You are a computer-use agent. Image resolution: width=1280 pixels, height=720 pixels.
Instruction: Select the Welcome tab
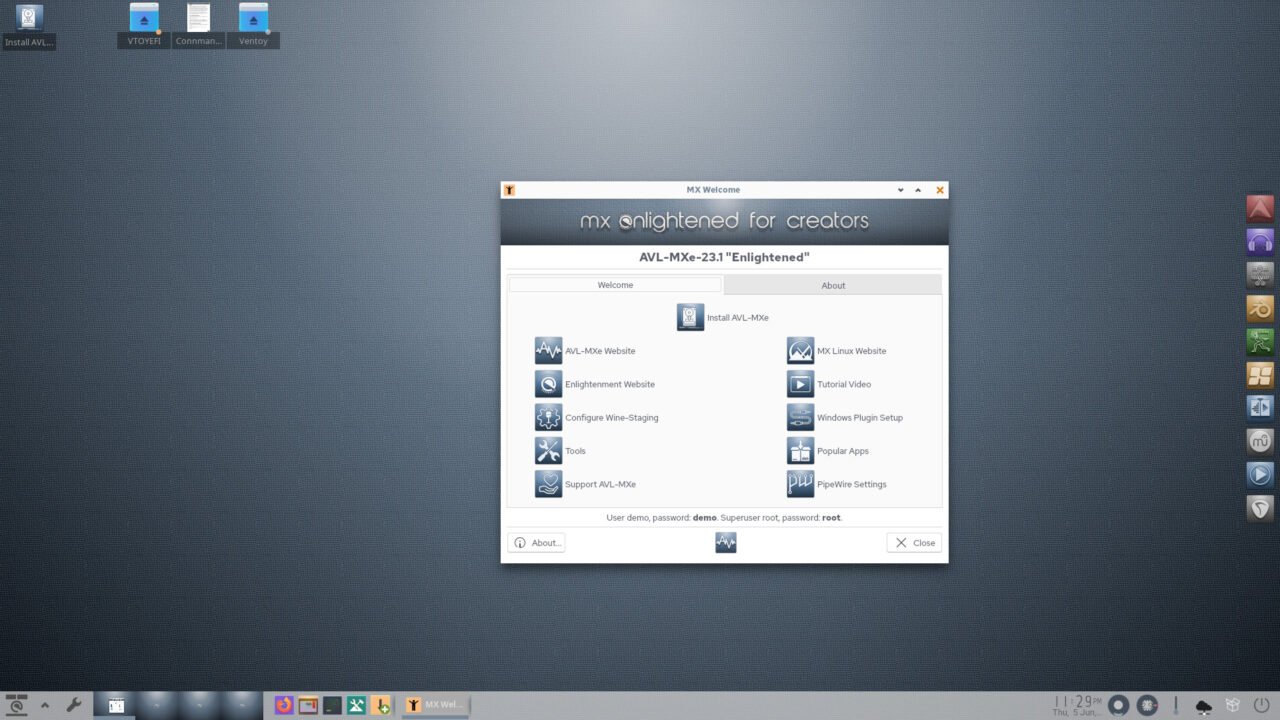[615, 285]
